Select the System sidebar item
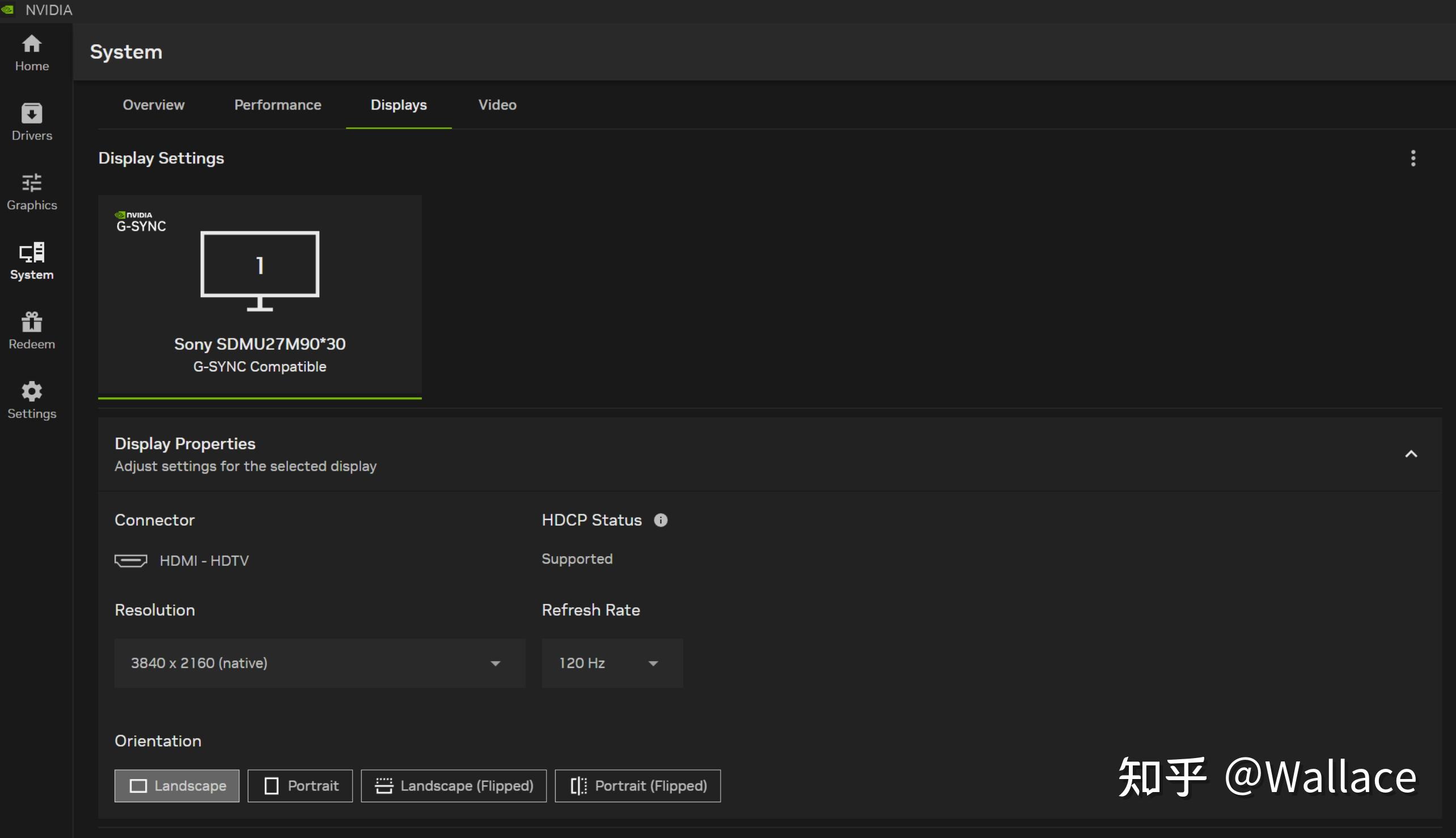The image size is (1456, 838). pyautogui.click(x=32, y=261)
